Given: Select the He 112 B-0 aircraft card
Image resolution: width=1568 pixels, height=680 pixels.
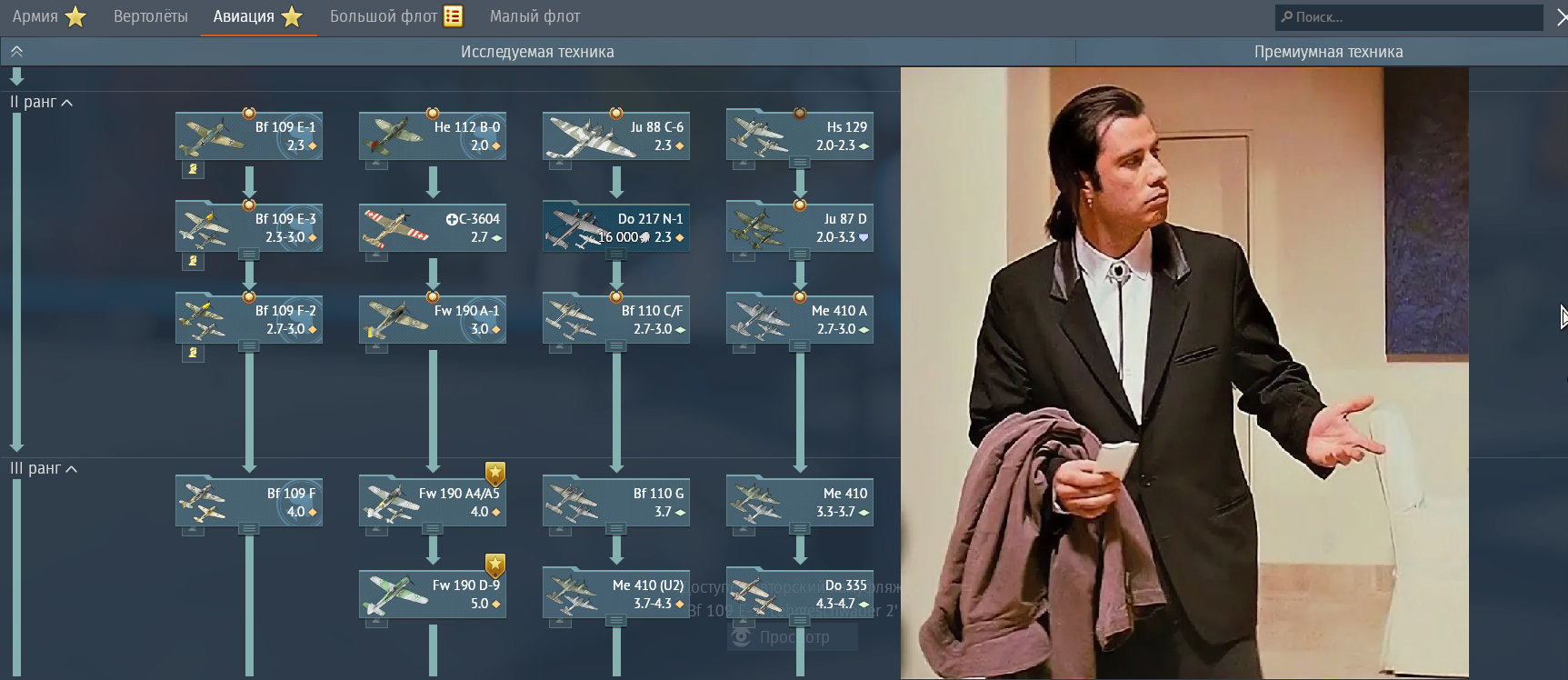Looking at the screenshot, I should pyautogui.click(x=433, y=135).
